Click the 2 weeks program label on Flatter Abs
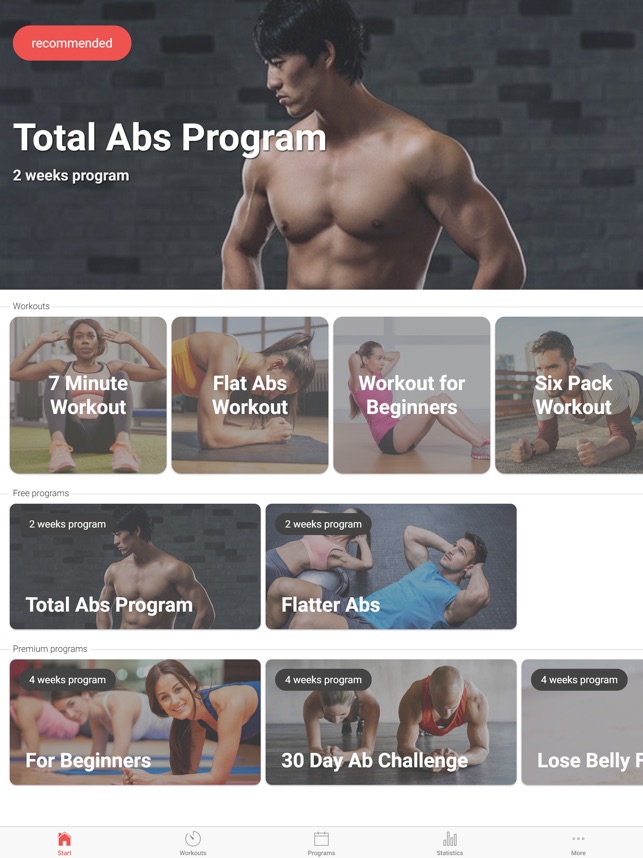This screenshot has height=858, width=643. pos(323,524)
